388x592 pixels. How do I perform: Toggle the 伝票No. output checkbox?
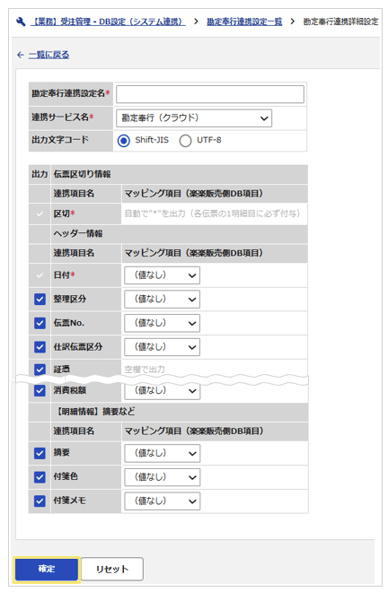[40, 323]
